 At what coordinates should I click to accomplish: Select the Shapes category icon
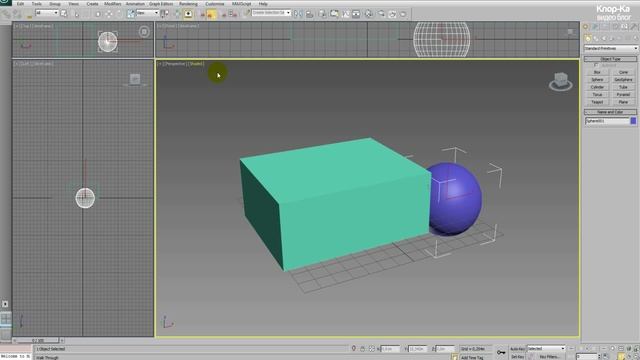pos(596,38)
